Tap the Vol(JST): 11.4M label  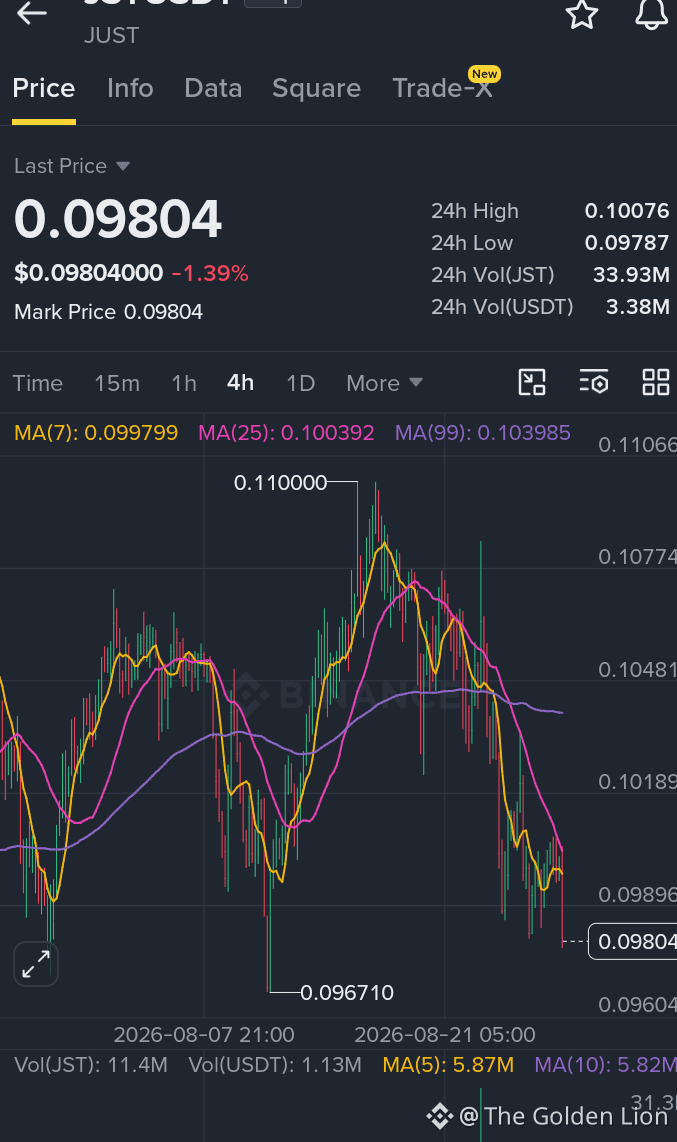pos(91,1065)
